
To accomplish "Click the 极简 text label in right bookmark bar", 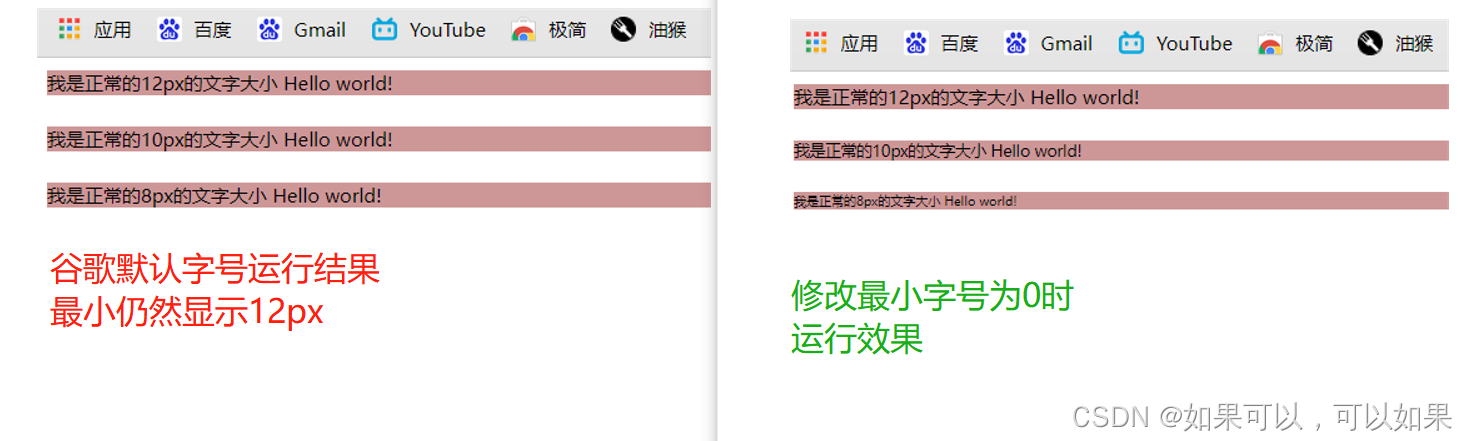I will point(1314,43).
